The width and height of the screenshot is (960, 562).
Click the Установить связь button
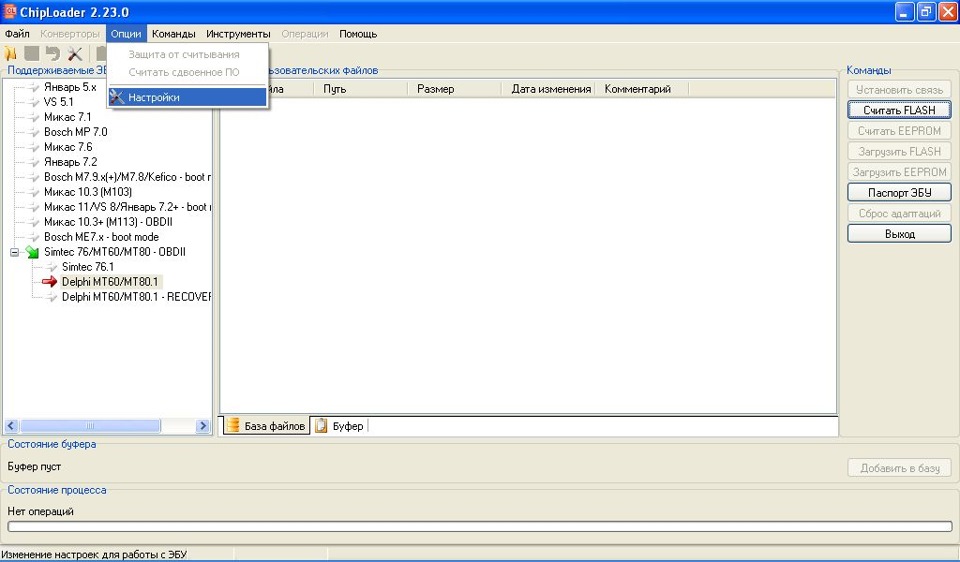coord(899,89)
